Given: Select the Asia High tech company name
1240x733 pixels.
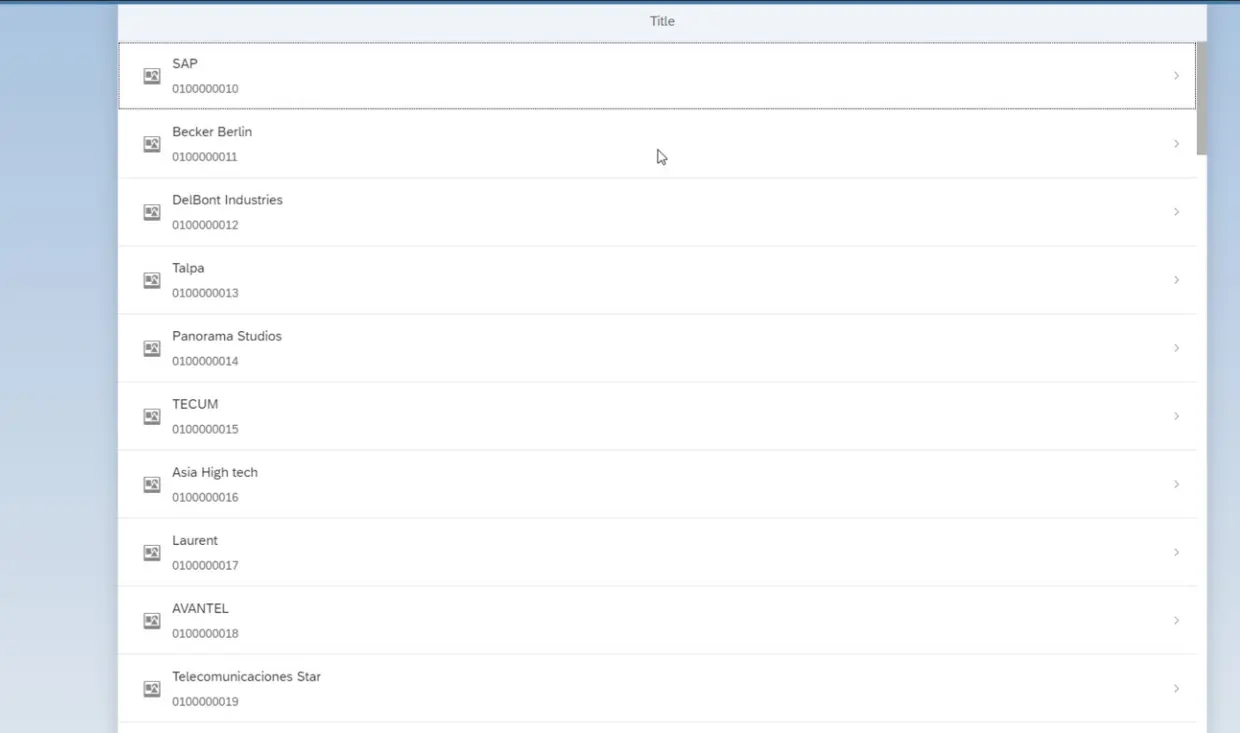Looking at the screenshot, I should coord(215,471).
